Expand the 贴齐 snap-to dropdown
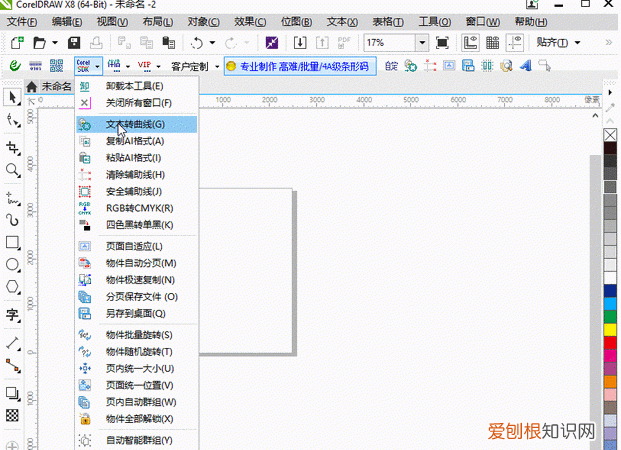The height and width of the screenshot is (450, 621). click(577, 42)
